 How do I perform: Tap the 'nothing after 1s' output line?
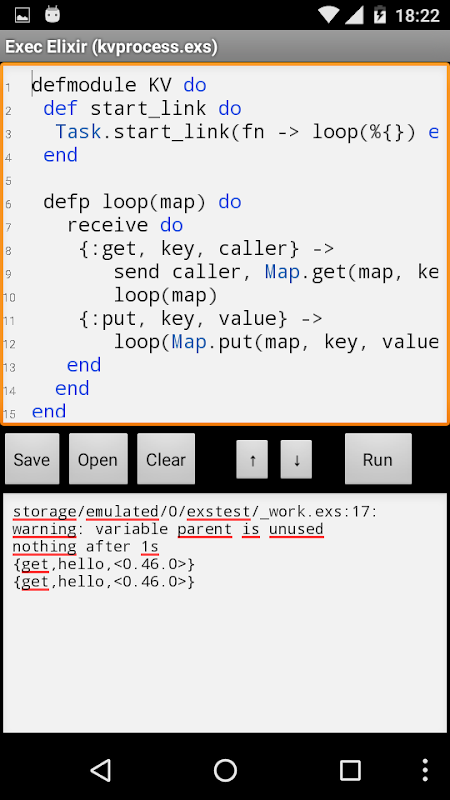86,547
